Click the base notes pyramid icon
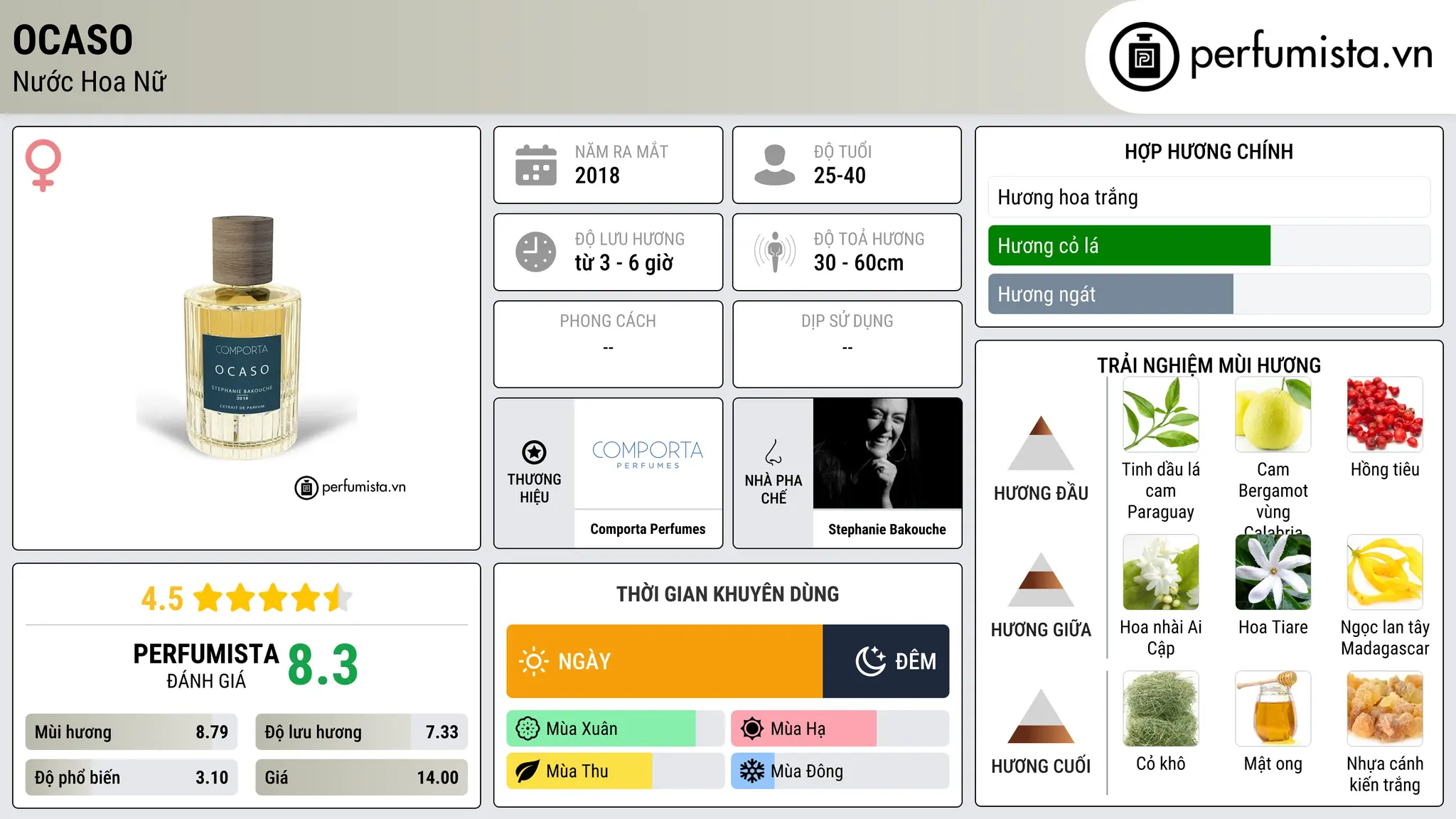 [1041, 716]
